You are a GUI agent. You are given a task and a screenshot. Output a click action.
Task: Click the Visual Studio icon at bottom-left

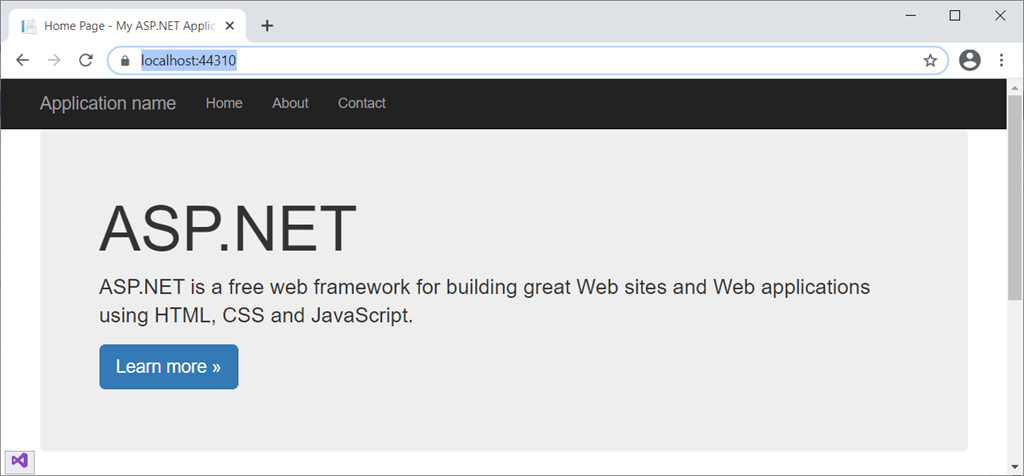pos(19,462)
